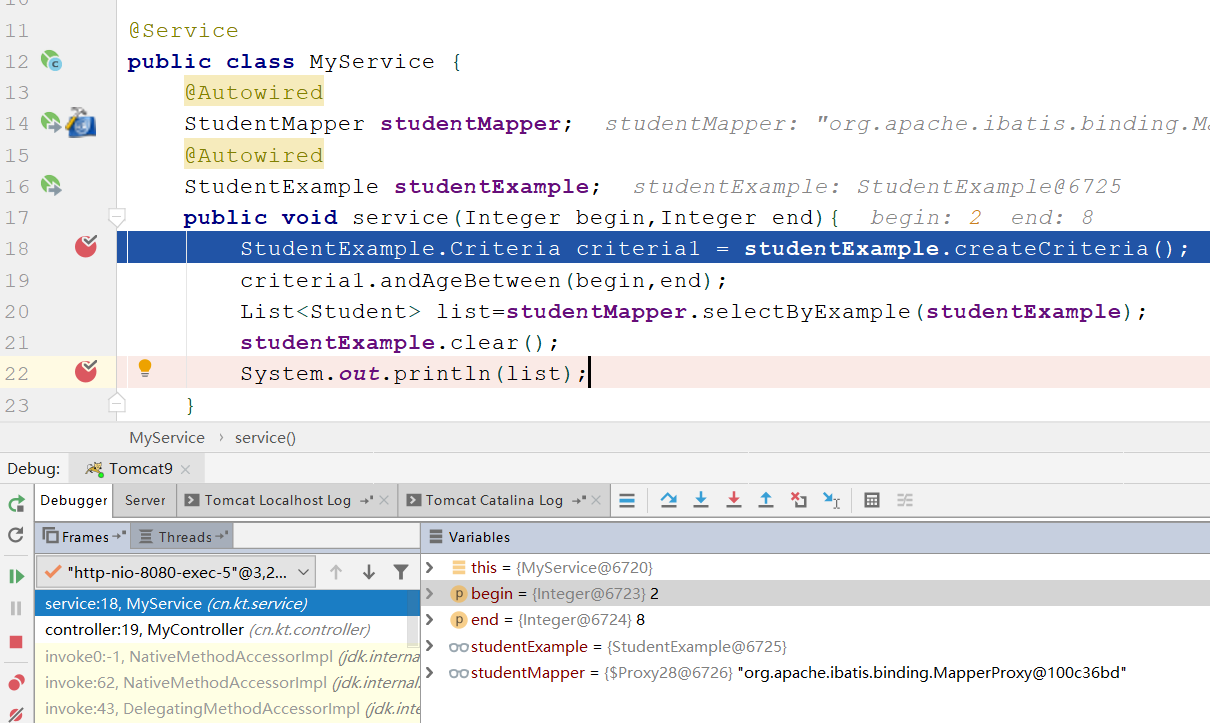Click the Rerun Tomcat9 icon
Screen dimensions: 1210x723
coord(16,504)
